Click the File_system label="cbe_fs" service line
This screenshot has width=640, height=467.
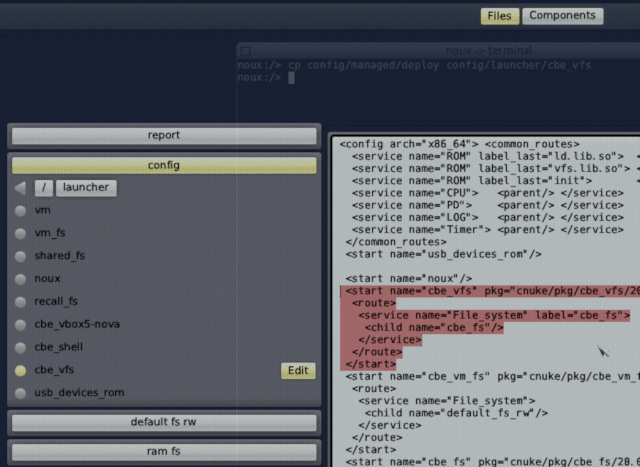pyautogui.click(x=494, y=316)
